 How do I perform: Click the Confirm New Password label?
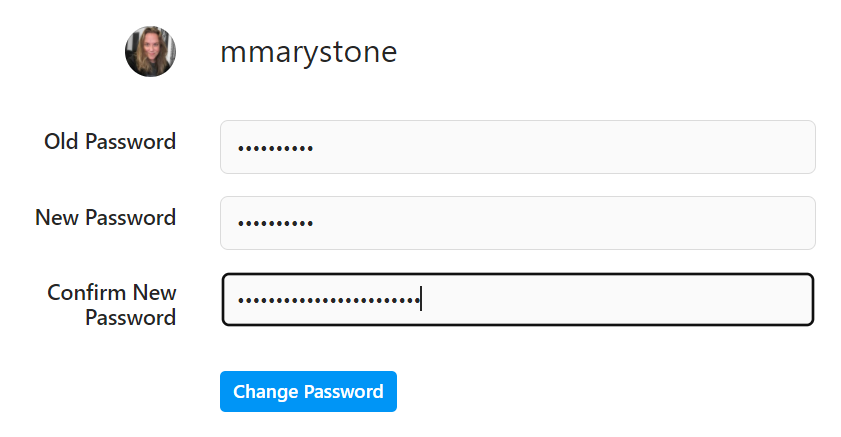pos(112,305)
